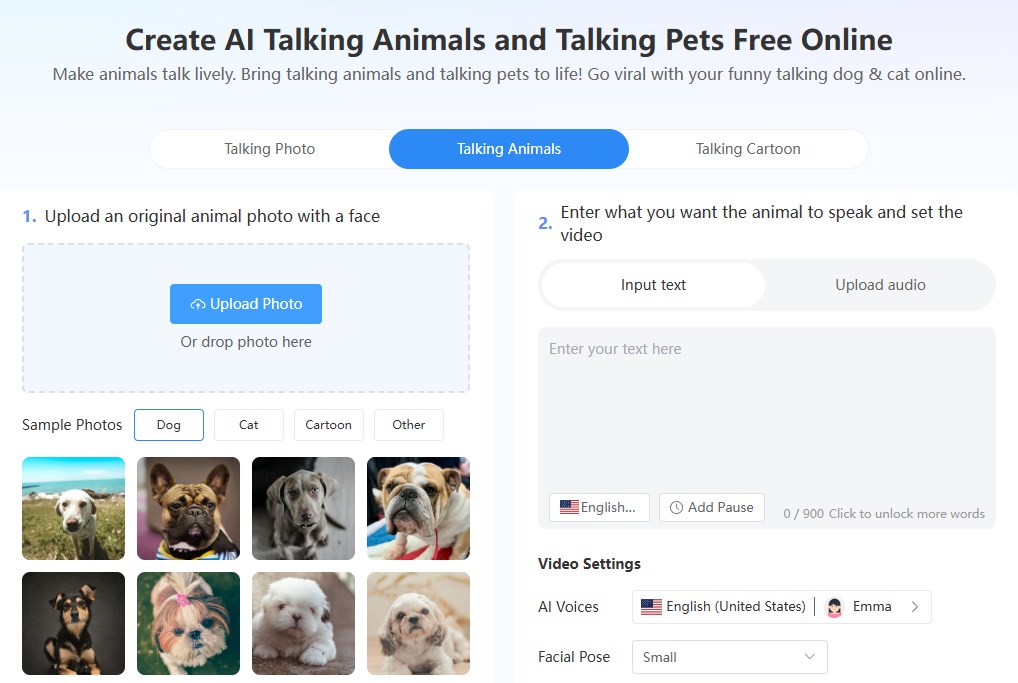Click the upload cloud icon
This screenshot has height=683, width=1018.
[x=198, y=304]
